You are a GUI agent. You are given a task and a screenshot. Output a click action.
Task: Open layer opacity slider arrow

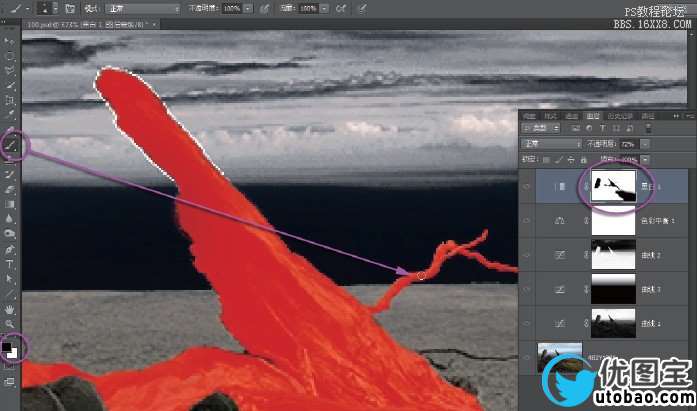click(x=645, y=144)
